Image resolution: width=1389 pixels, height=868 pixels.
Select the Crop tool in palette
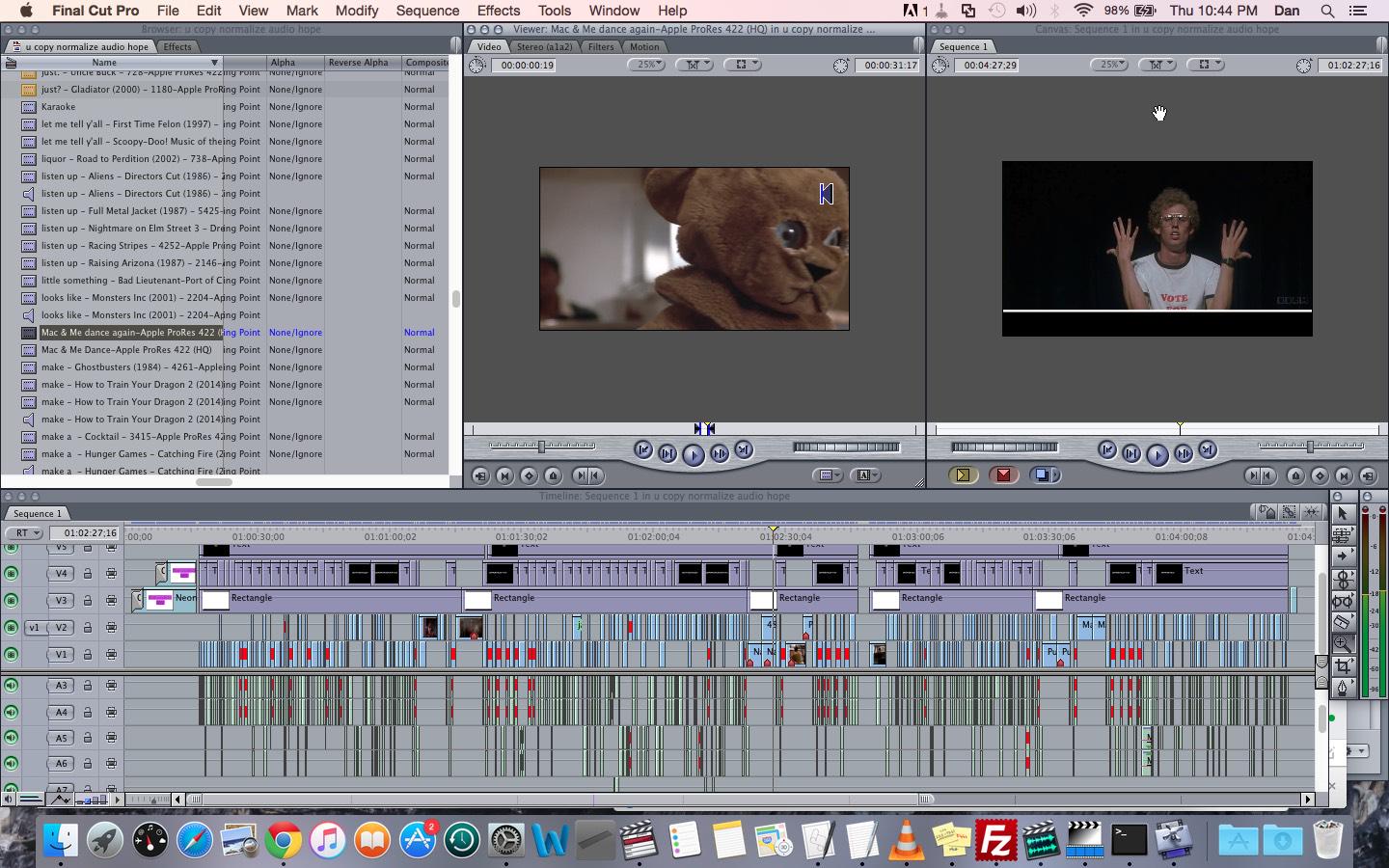click(x=1342, y=666)
